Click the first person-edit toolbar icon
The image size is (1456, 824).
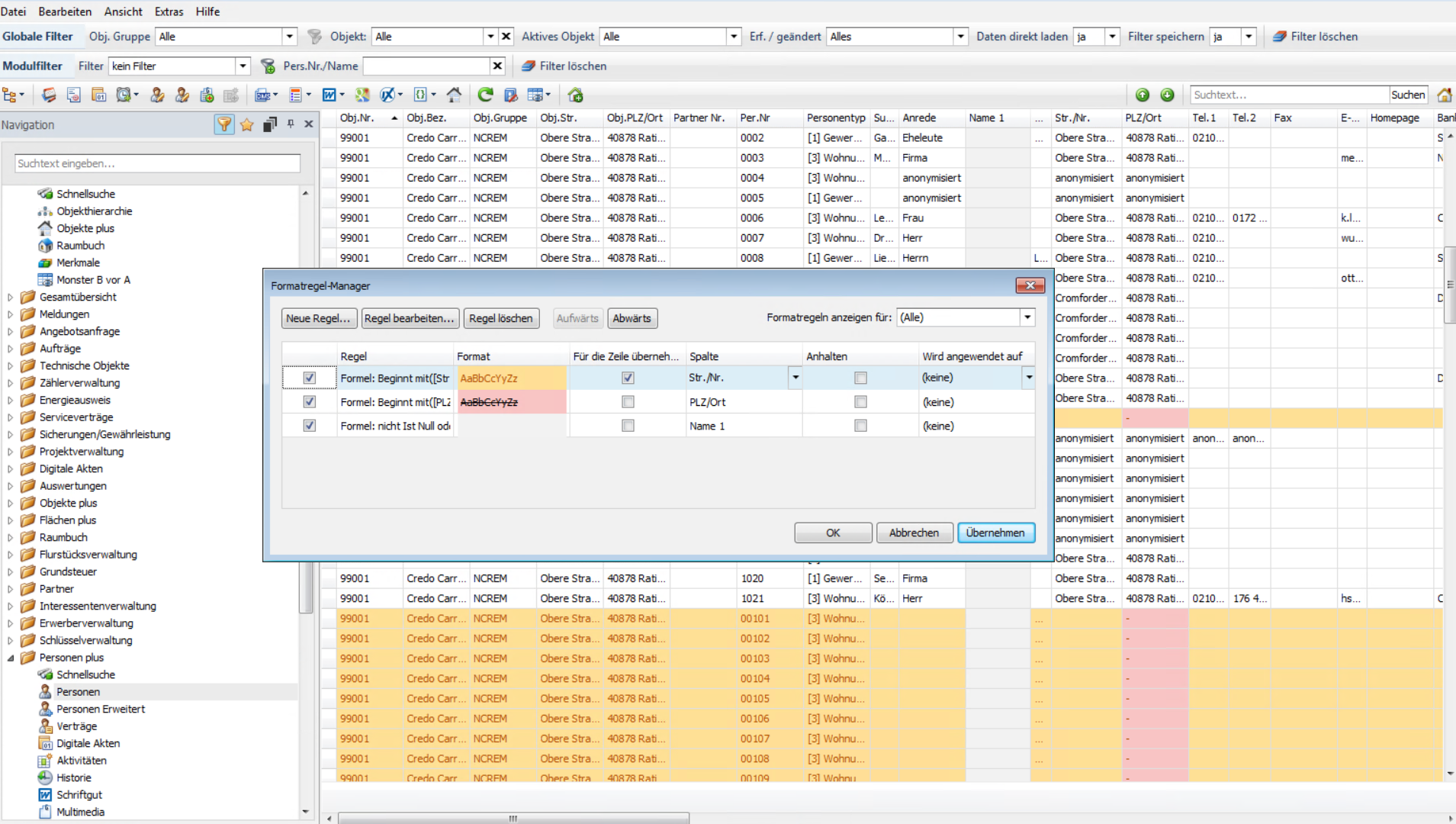point(157,95)
